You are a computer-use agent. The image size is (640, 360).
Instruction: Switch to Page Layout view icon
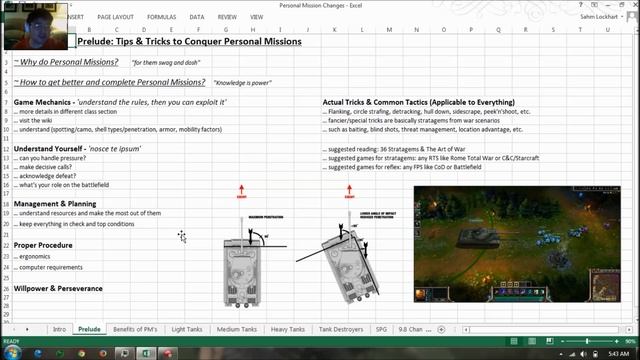[x=532, y=341]
